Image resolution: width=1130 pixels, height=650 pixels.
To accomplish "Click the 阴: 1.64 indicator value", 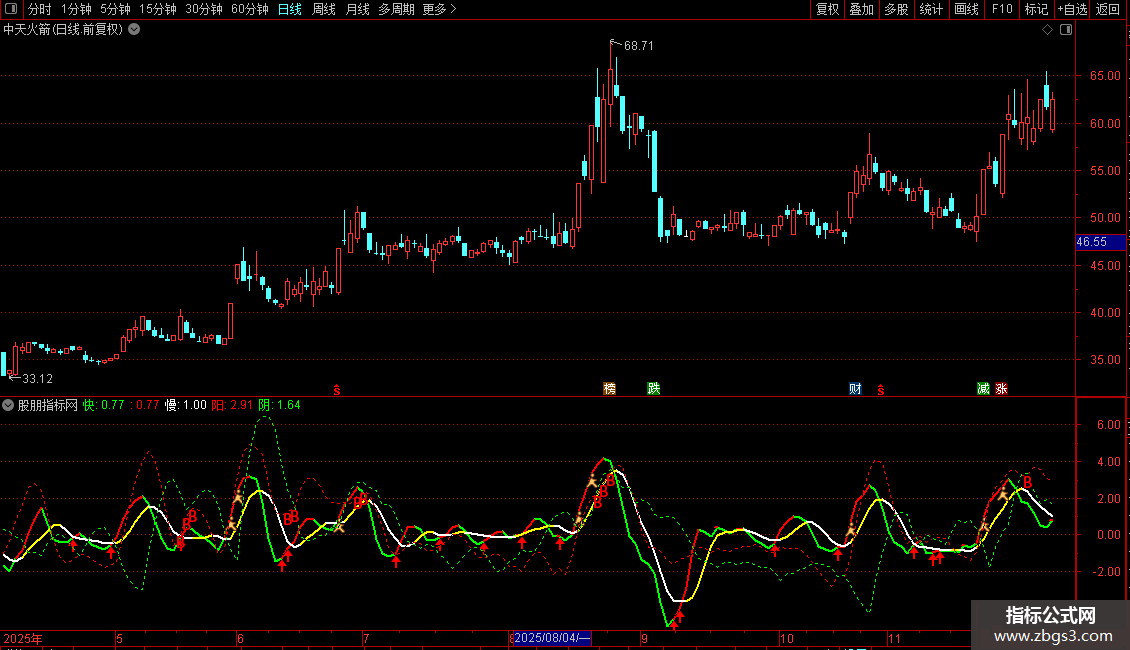I will [280, 405].
